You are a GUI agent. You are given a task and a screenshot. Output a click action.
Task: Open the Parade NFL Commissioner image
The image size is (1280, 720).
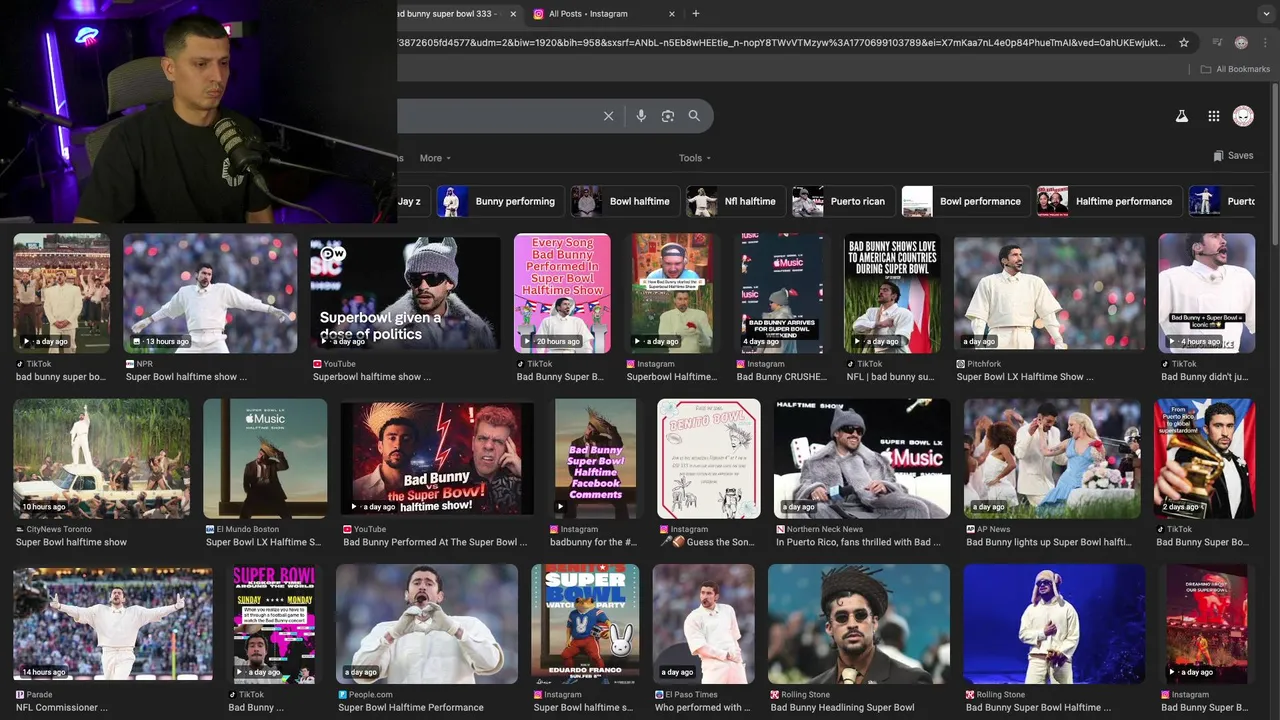pyautogui.click(x=113, y=623)
